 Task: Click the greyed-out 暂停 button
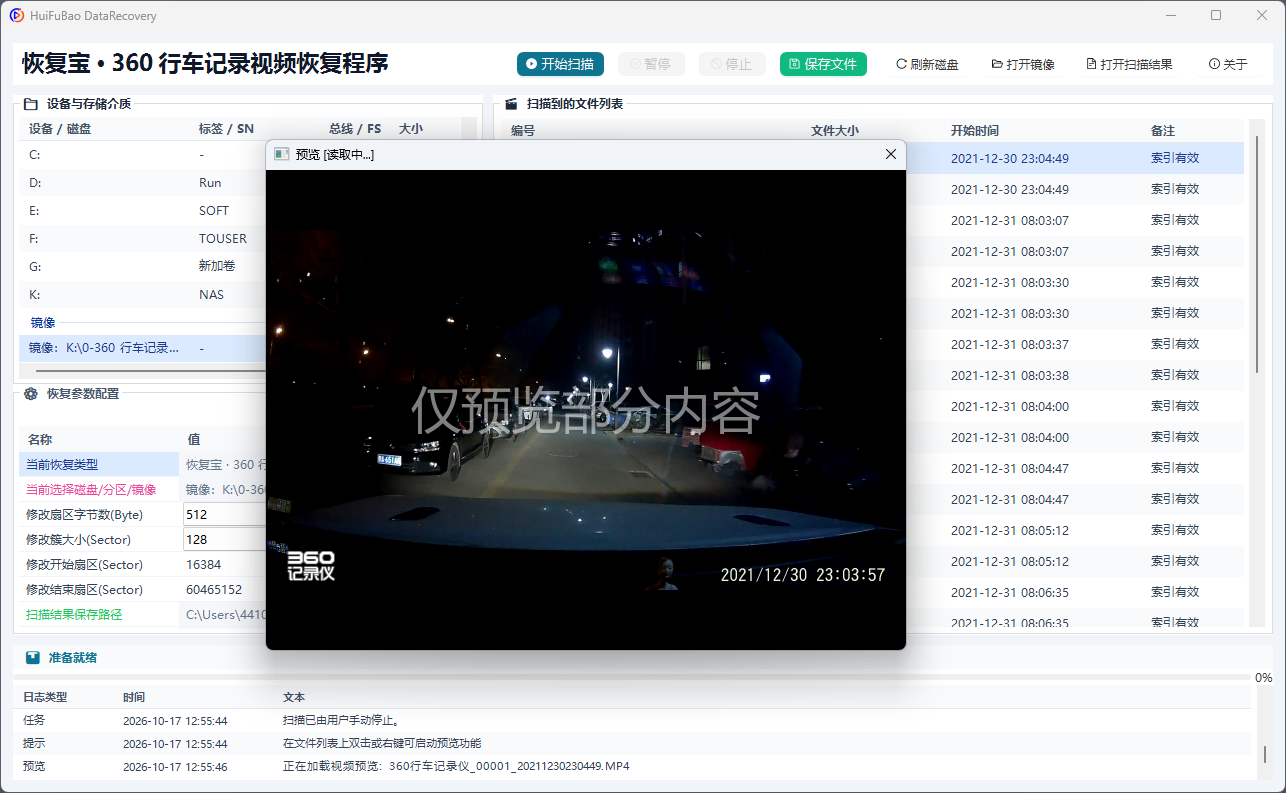(650, 64)
